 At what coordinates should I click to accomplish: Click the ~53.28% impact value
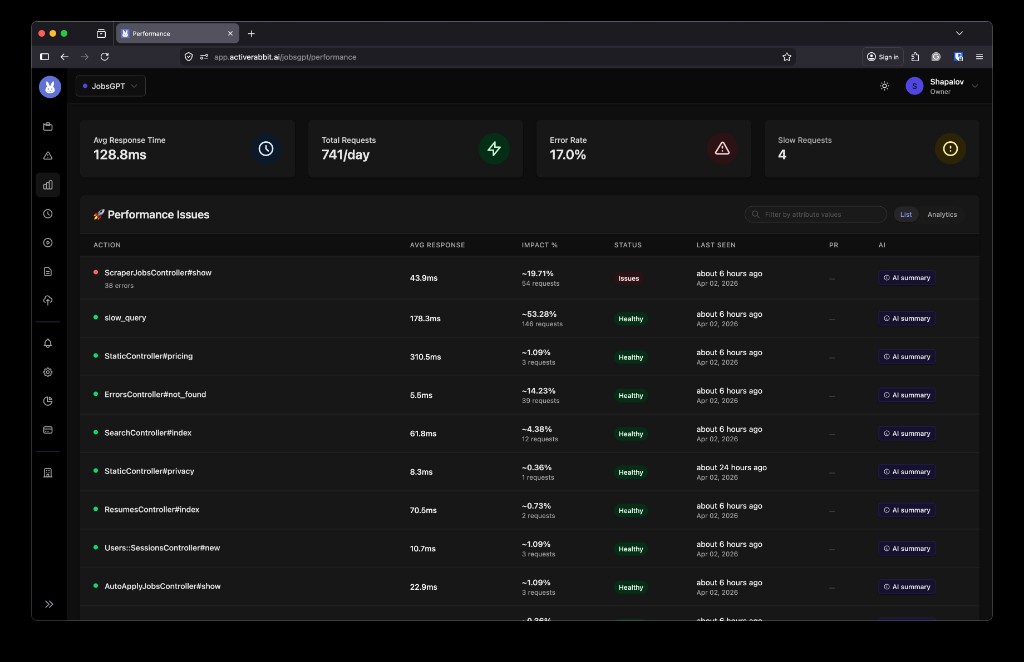539,314
